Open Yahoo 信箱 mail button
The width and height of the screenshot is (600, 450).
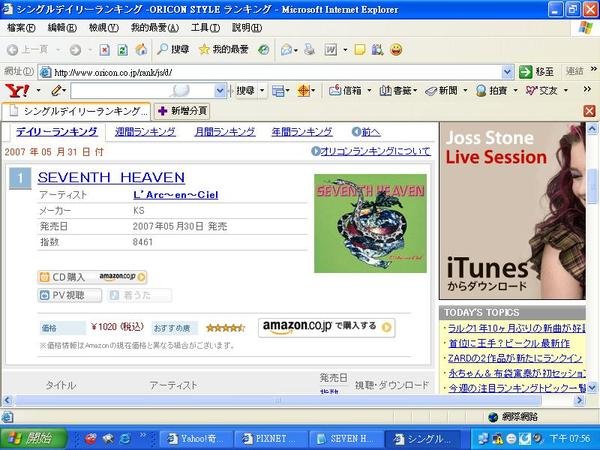346,91
